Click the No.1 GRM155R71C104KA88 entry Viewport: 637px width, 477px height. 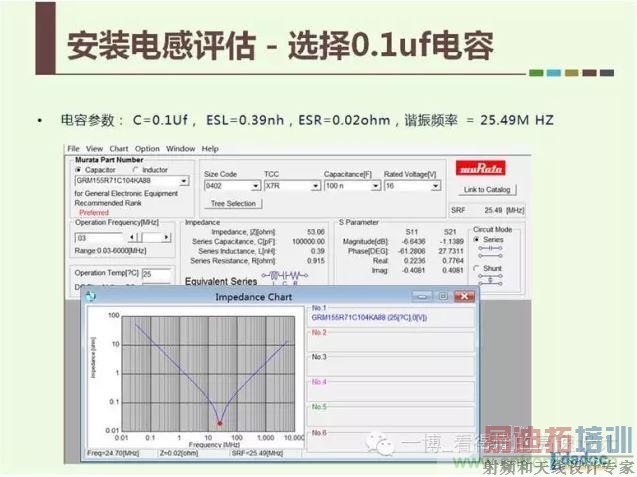click(369, 318)
